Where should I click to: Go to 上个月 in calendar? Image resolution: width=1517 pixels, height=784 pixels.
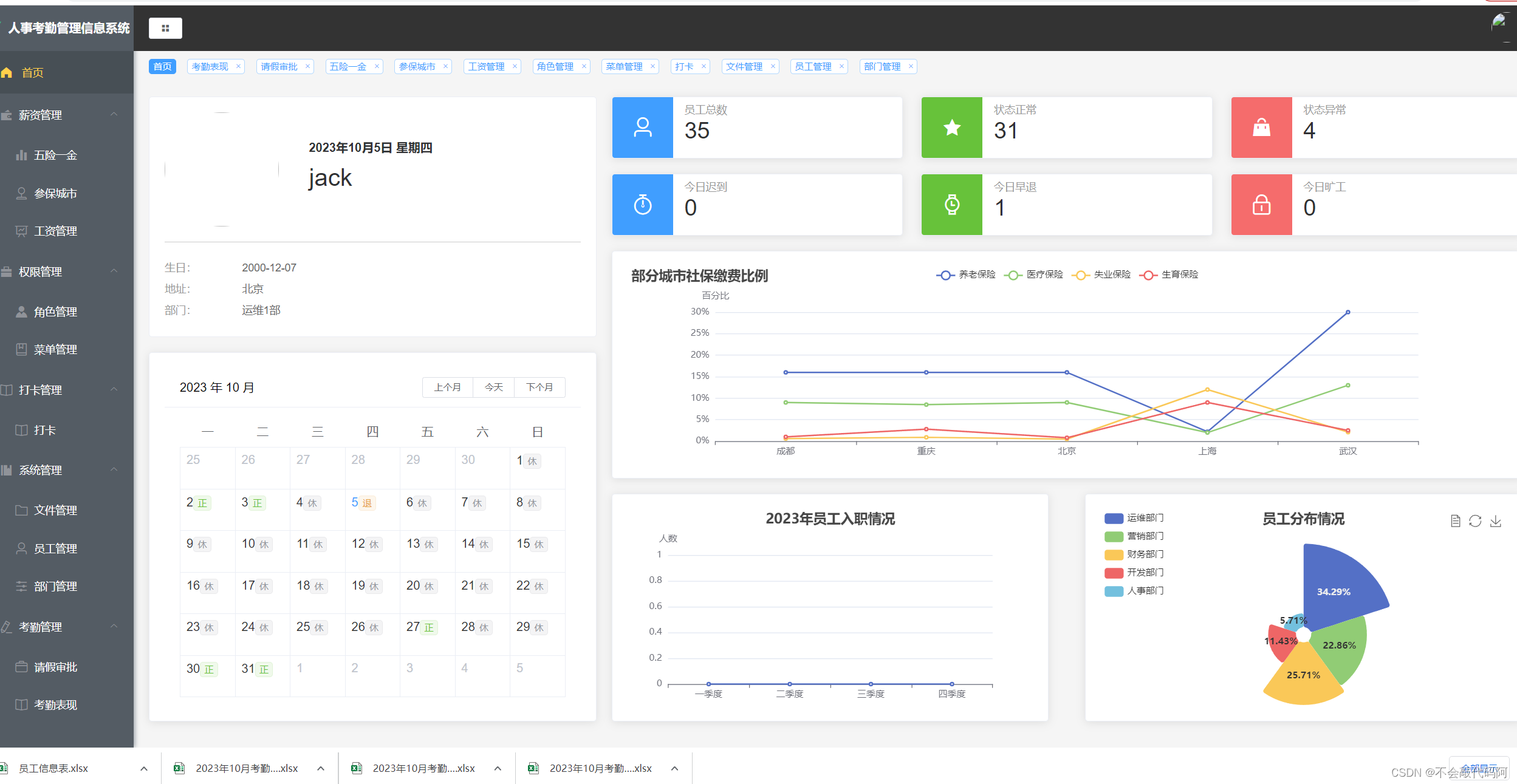(448, 387)
